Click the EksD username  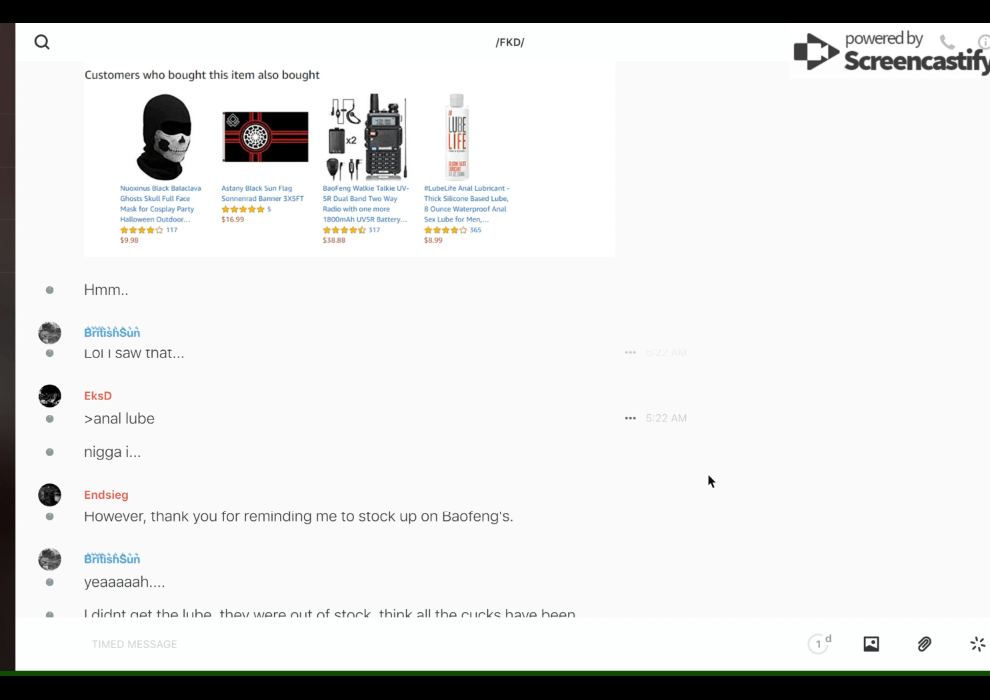pos(98,396)
